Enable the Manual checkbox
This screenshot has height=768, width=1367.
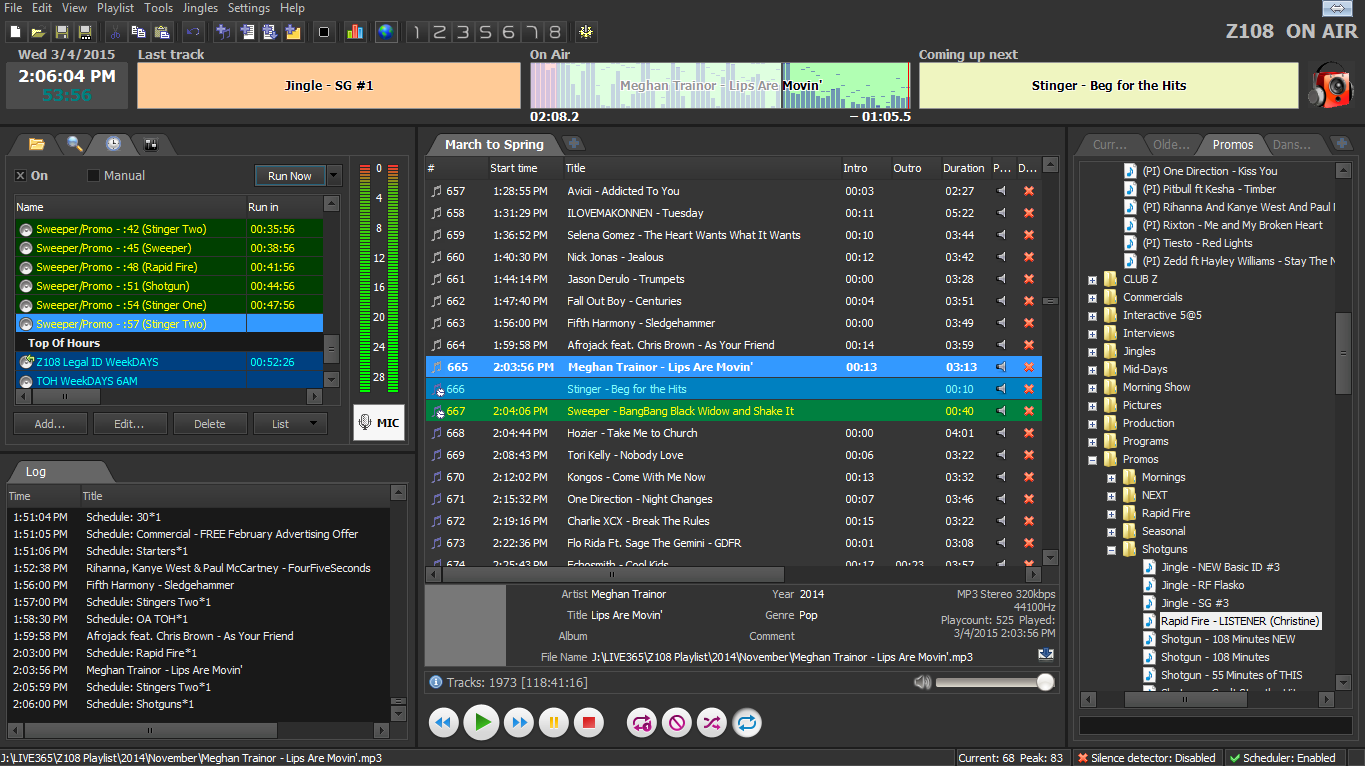tap(94, 176)
